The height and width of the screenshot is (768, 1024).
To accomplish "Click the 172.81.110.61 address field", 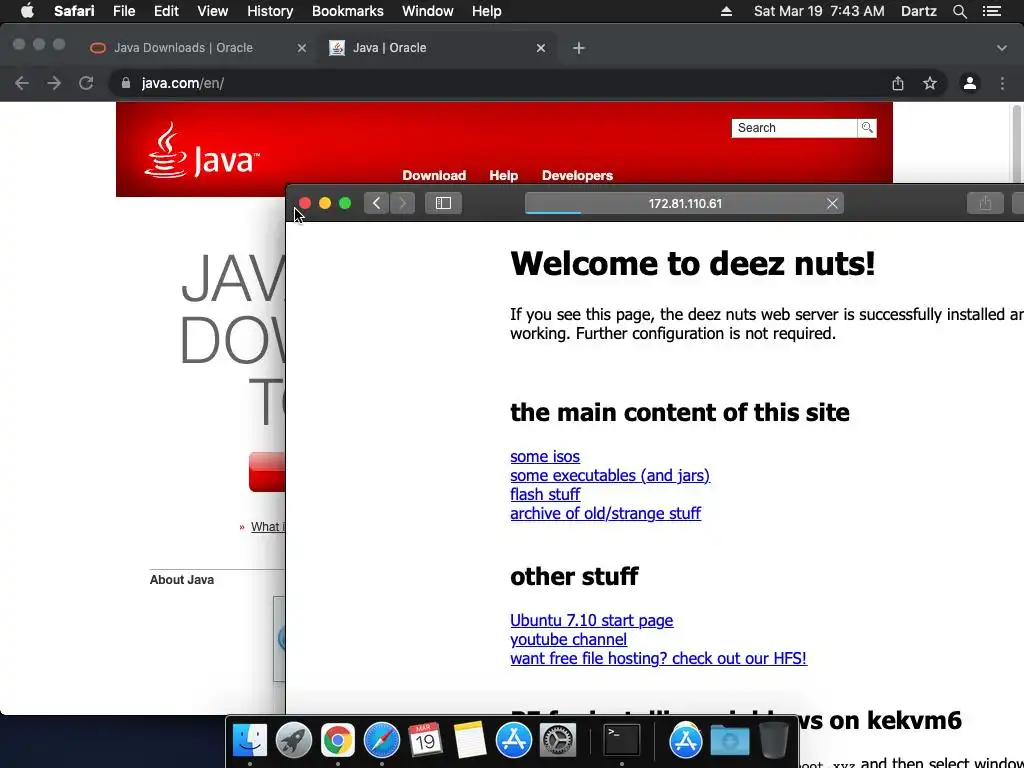I will [x=684, y=203].
